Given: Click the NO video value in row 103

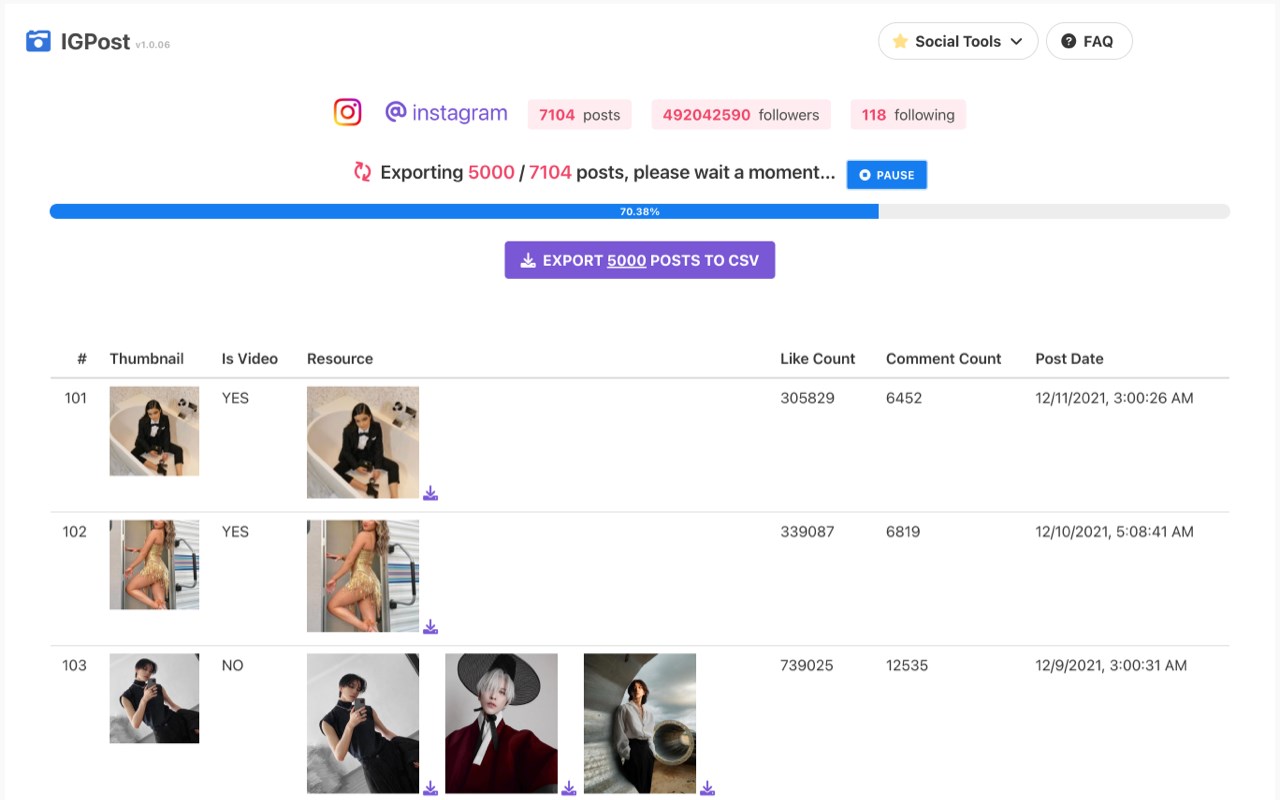Looking at the screenshot, I should (233, 665).
